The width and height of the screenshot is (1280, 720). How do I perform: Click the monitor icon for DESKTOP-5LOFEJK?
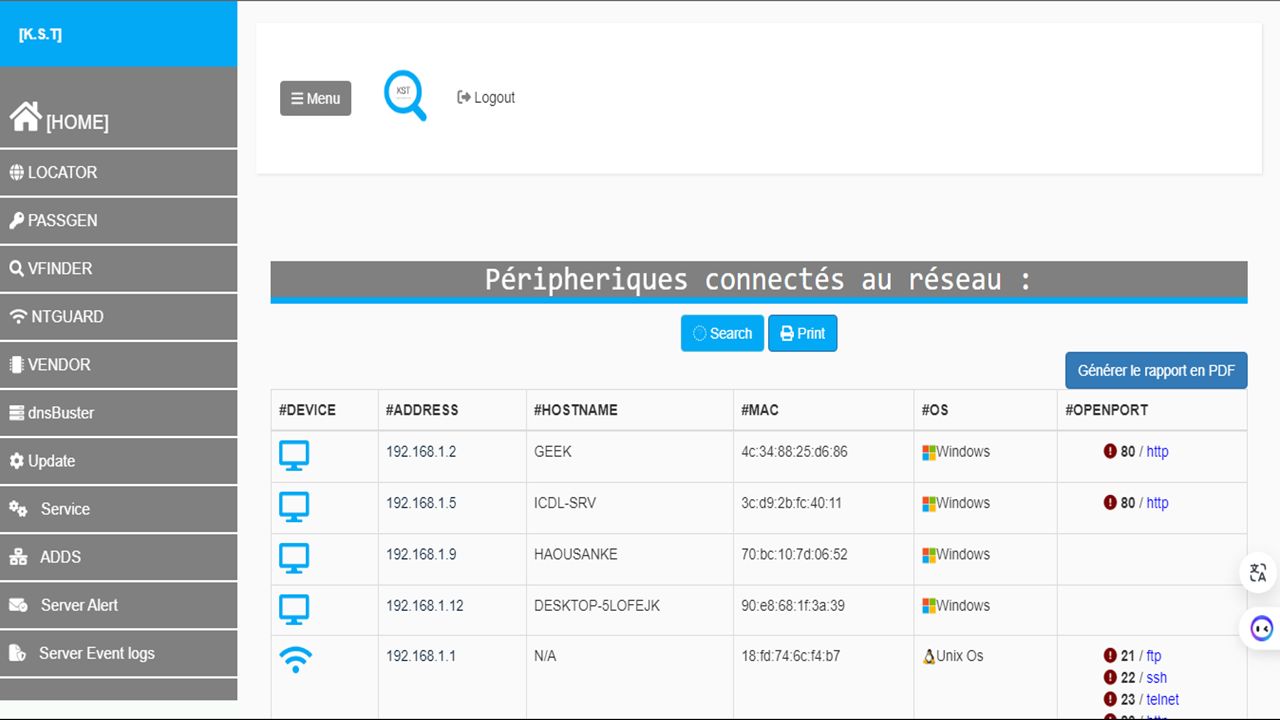tap(294, 609)
